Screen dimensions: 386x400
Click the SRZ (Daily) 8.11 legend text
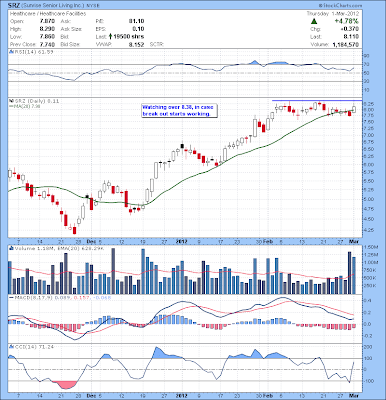pos(36,101)
